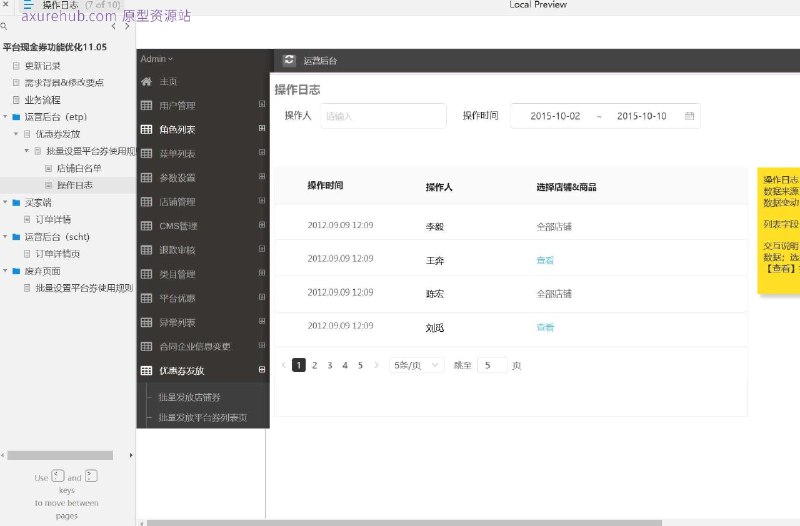This screenshot has height=526, width=800.
Task: Select 需求背景&修改要点 page in tree
Action: coord(64,83)
